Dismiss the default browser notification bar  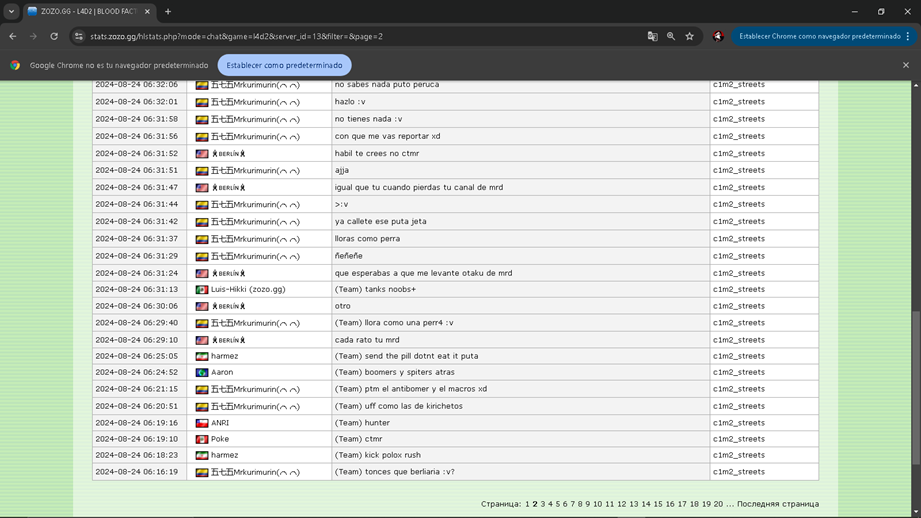pyautogui.click(x=906, y=65)
